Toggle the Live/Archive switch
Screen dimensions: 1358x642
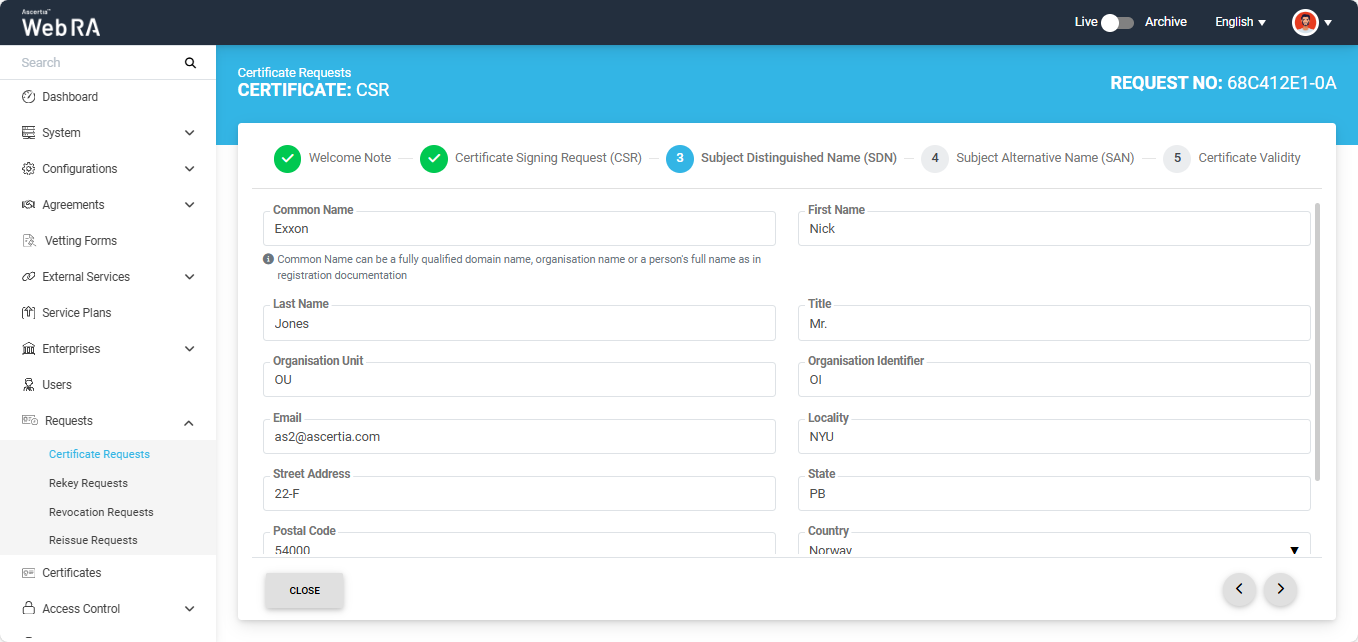(x=1117, y=22)
